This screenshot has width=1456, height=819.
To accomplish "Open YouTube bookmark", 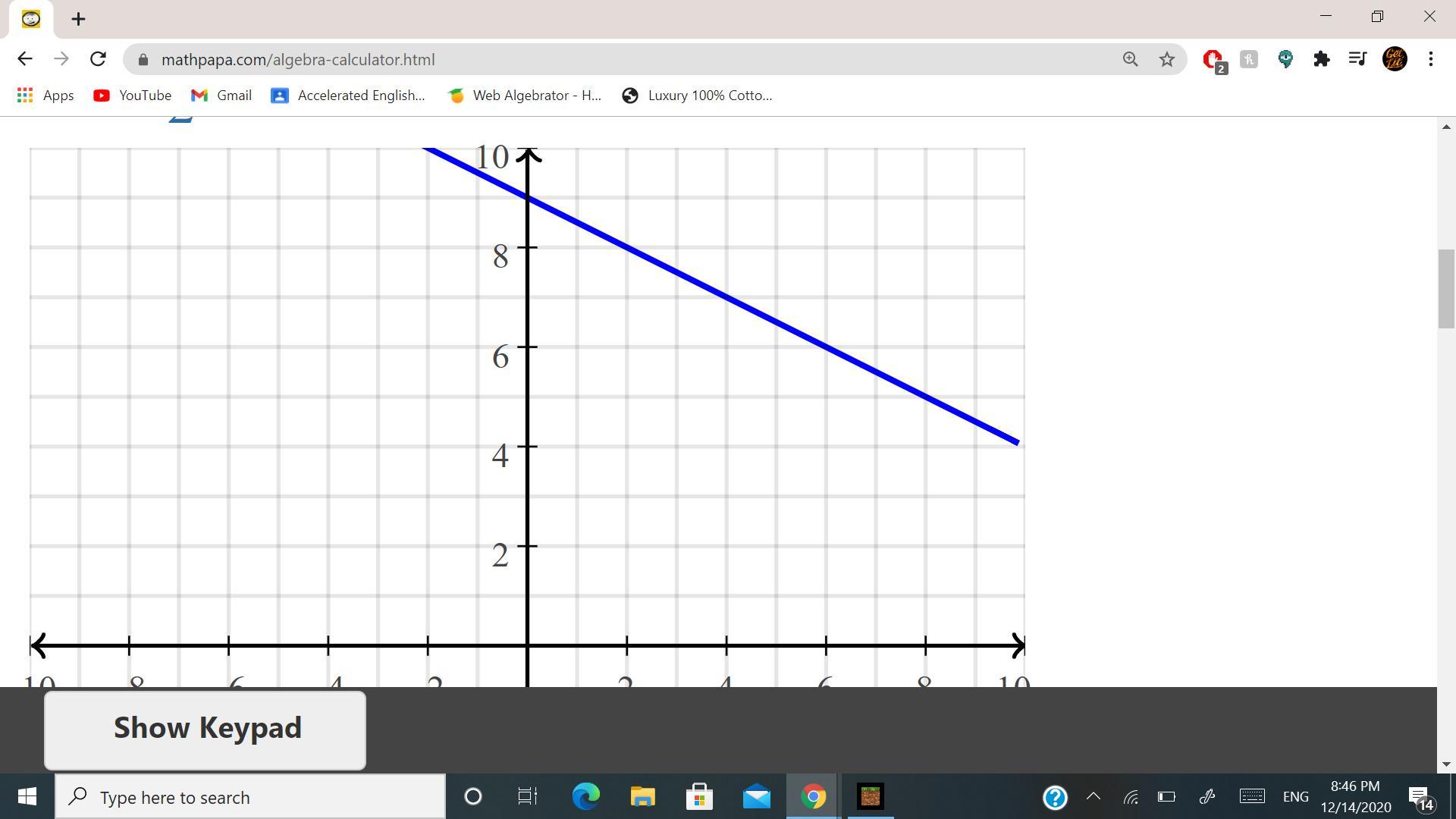I will click(132, 96).
